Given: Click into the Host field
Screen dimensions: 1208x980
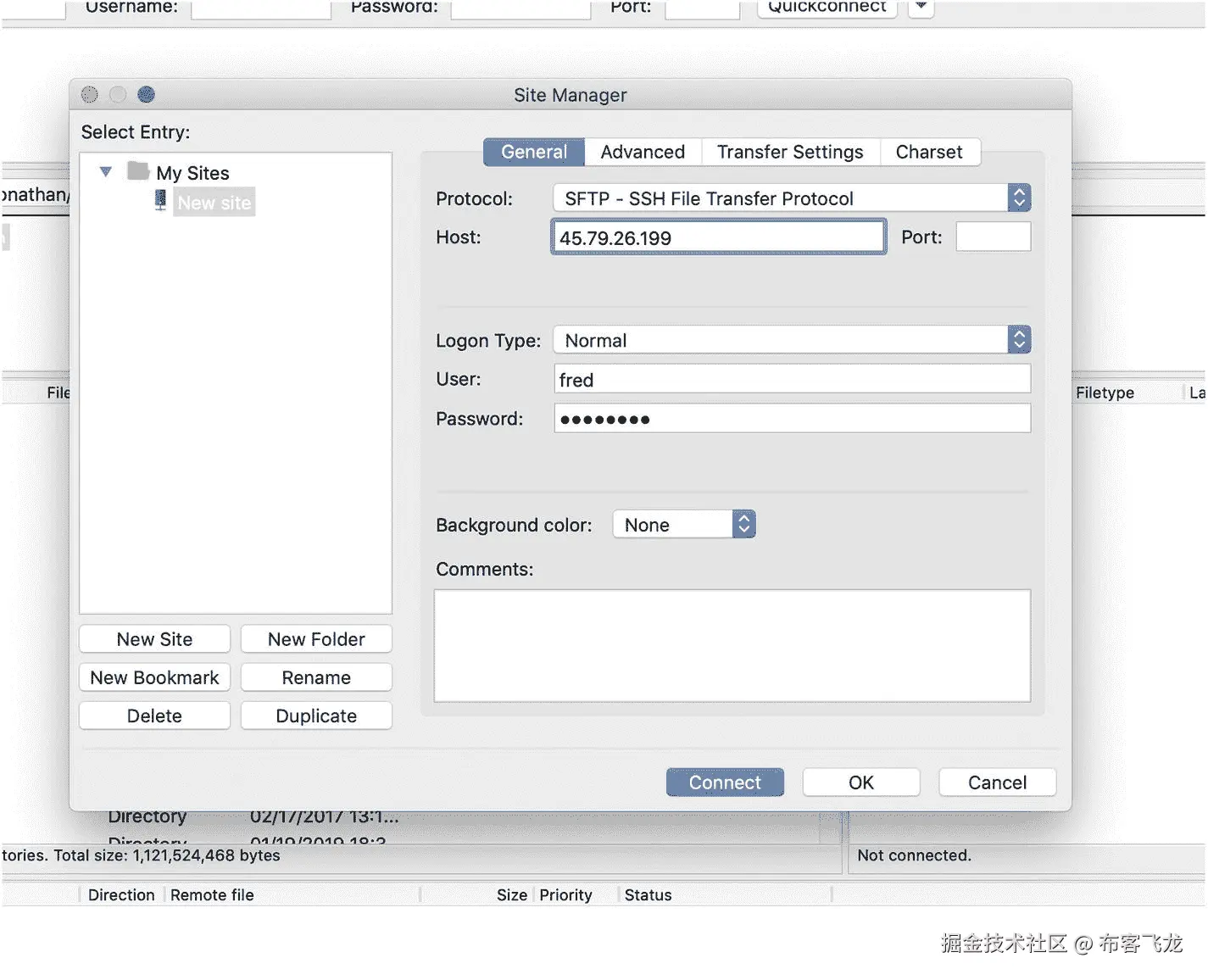Looking at the screenshot, I should (x=718, y=237).
